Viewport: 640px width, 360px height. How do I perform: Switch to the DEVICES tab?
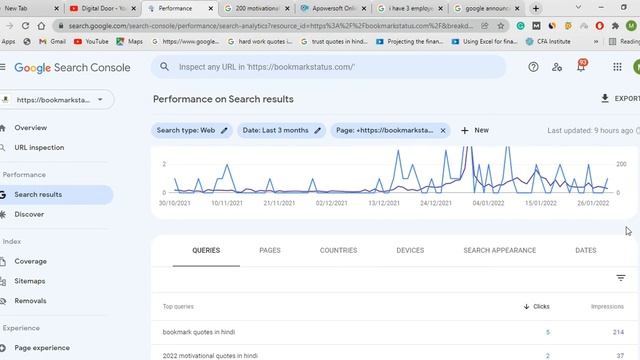coord(410,250)
